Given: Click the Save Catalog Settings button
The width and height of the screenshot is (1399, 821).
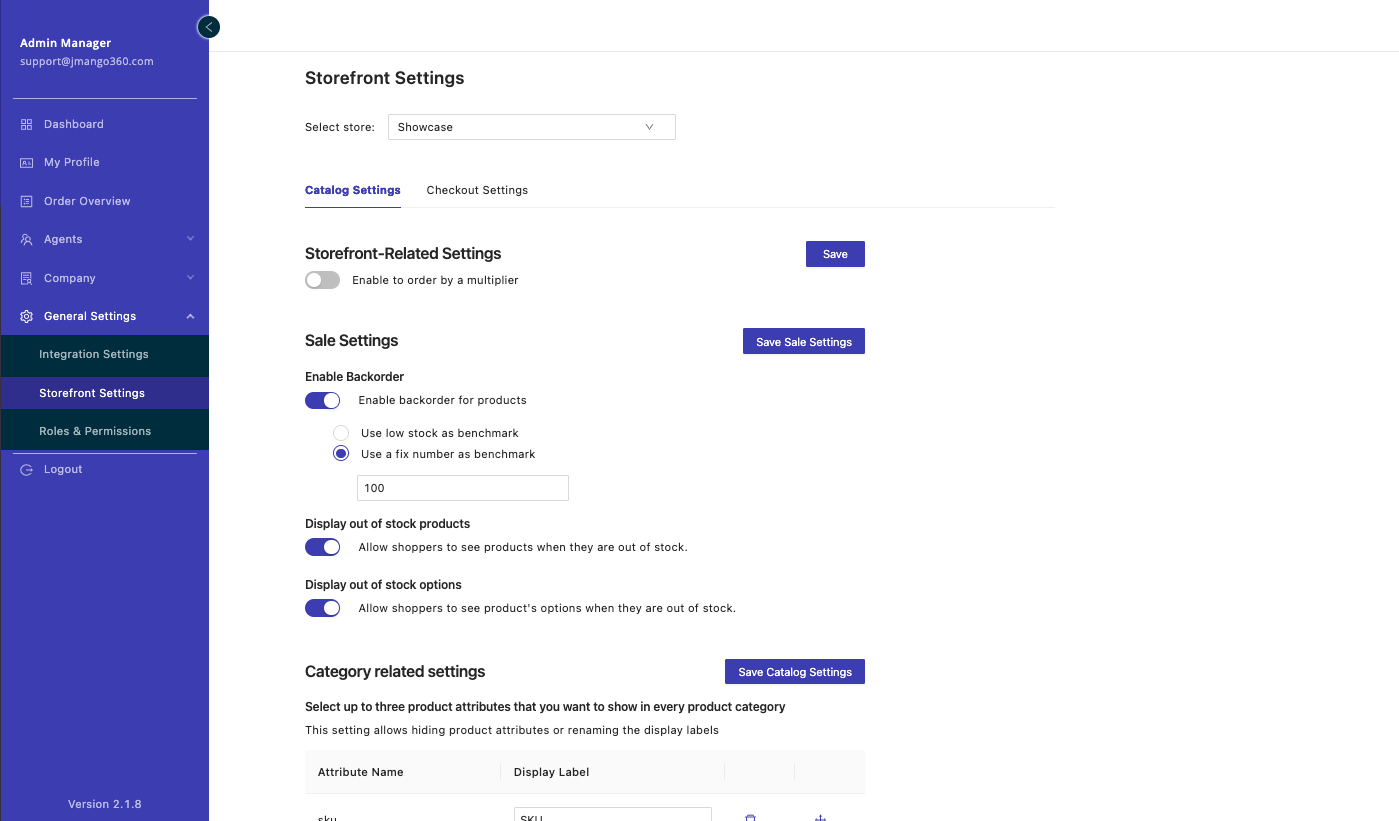Looking at the screenshot, I should [794, 672].
